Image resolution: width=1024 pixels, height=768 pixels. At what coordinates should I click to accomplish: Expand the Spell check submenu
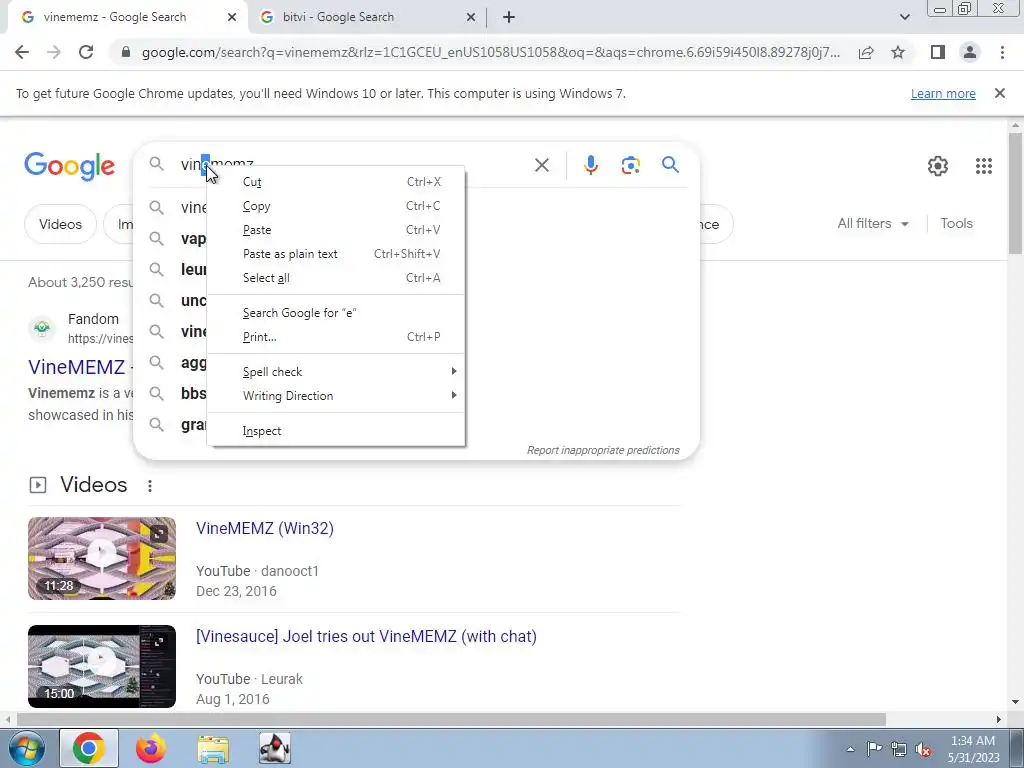(336, 372)
